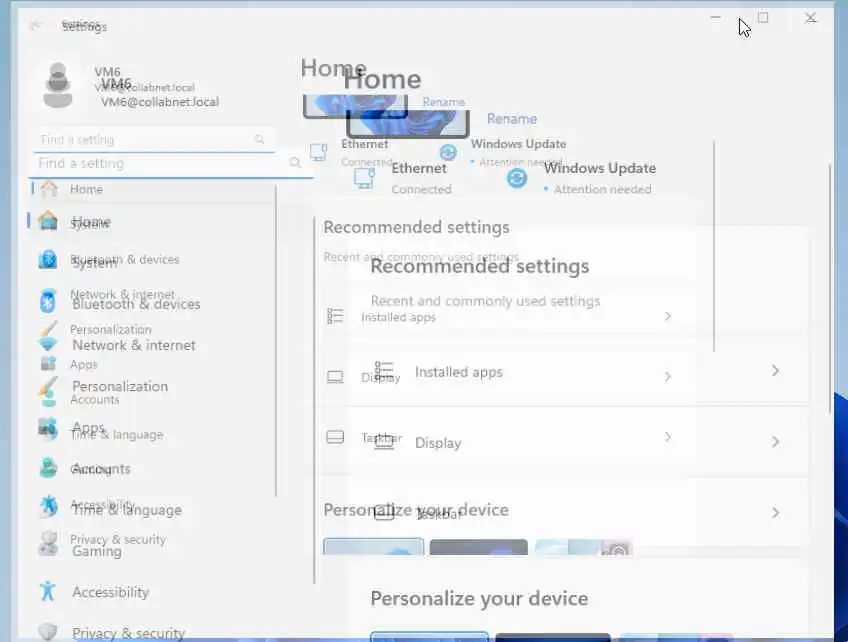Open the larger Display row label

(438, 443)
